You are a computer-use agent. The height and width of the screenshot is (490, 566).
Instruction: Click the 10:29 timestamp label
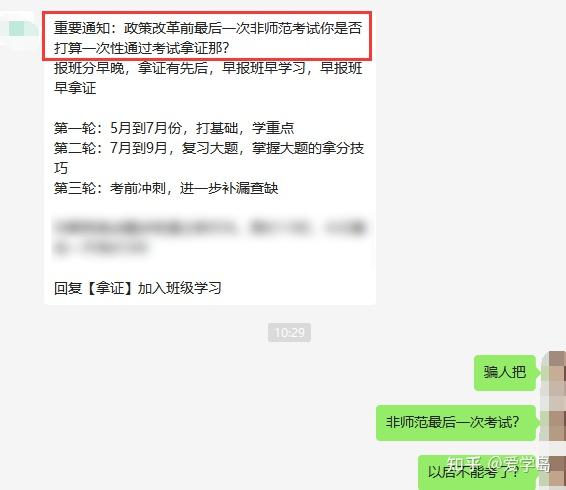[x=289, y=332]
